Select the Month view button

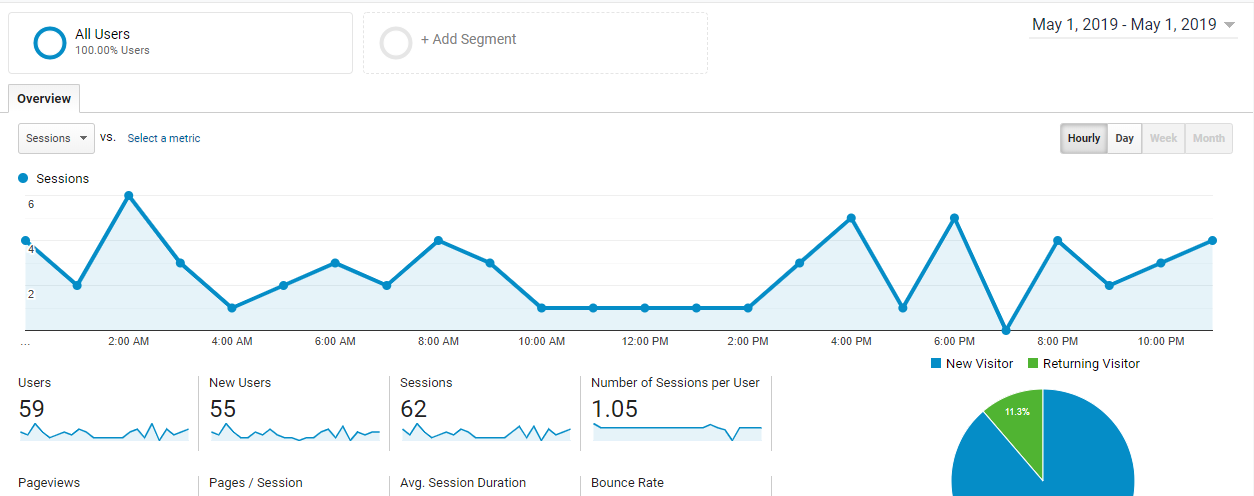1209,138
